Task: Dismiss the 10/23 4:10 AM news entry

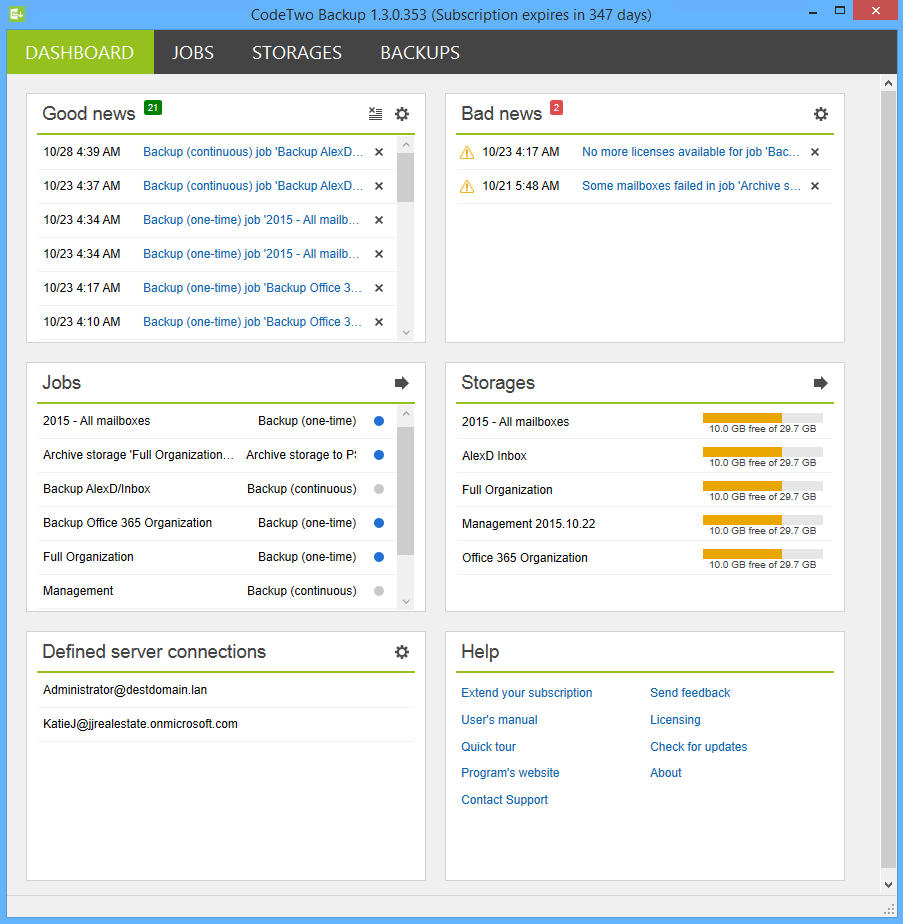Action: click(x=379, y=322)
